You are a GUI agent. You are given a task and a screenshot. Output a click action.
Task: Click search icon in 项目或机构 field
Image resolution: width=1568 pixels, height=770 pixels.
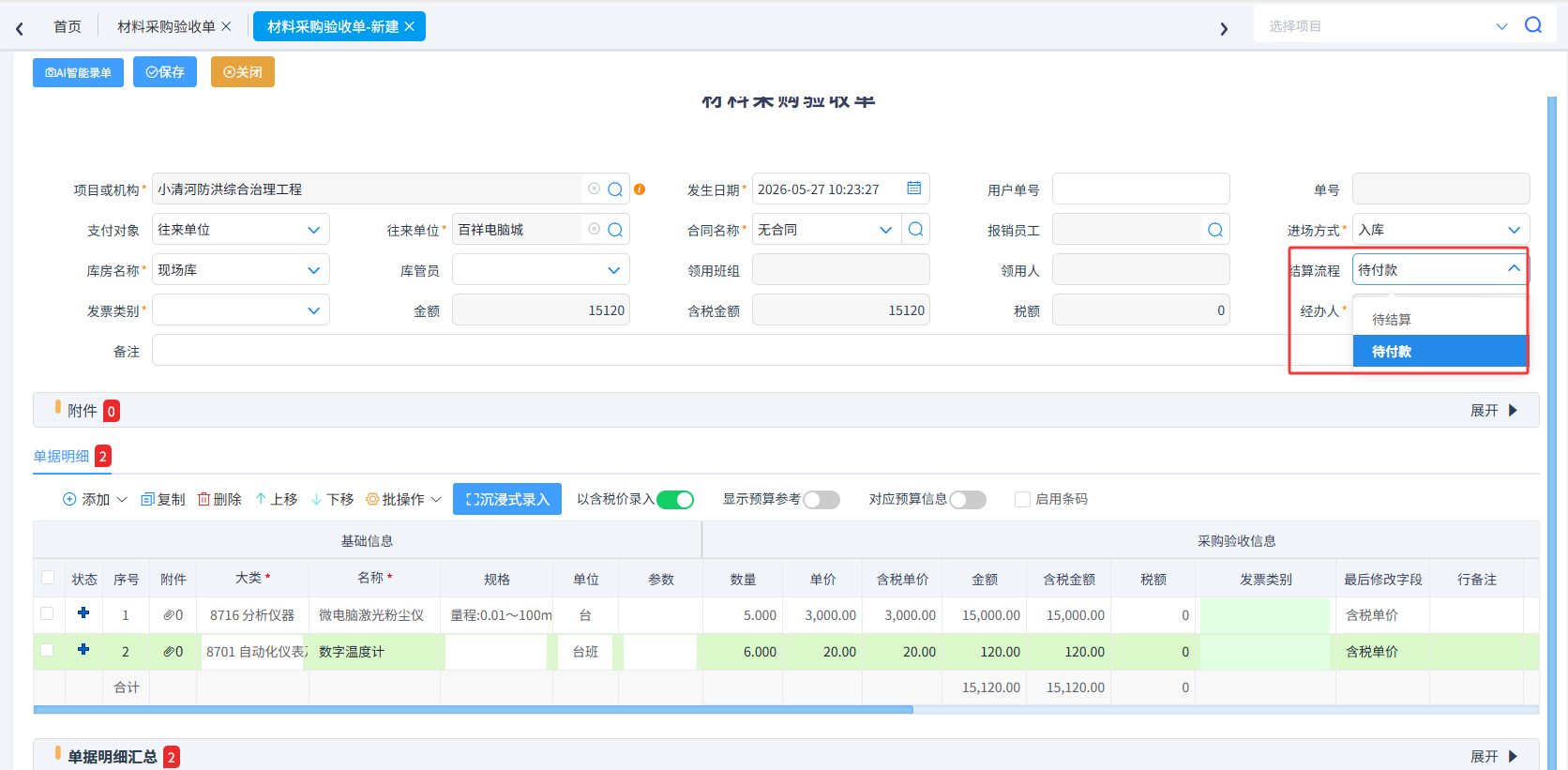[x=615, y=189]
